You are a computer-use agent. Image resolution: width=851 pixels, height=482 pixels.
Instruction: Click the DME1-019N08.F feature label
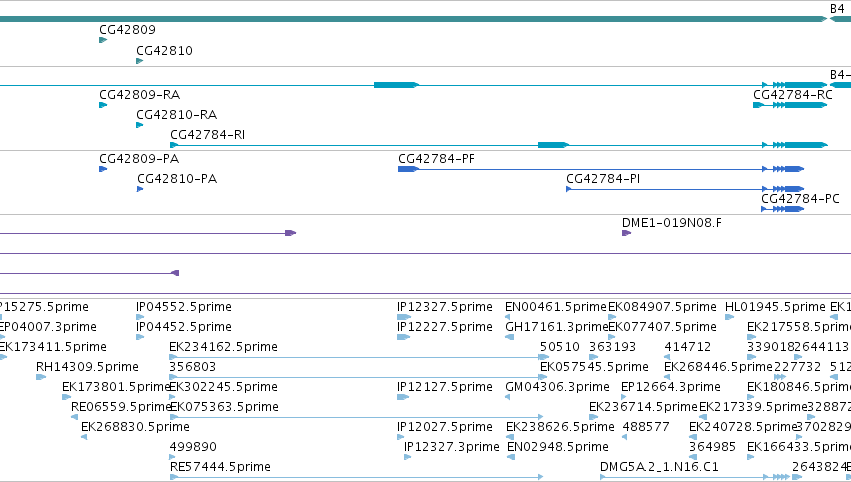pyautogui.click(x=672, y=223)
